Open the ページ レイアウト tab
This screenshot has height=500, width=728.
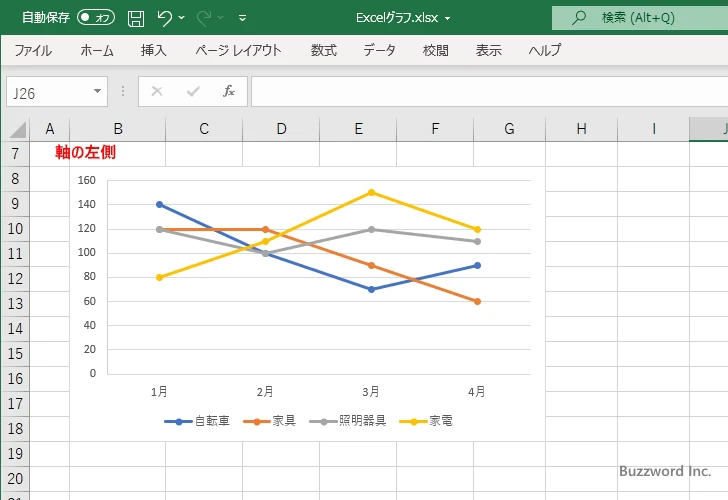238,50
